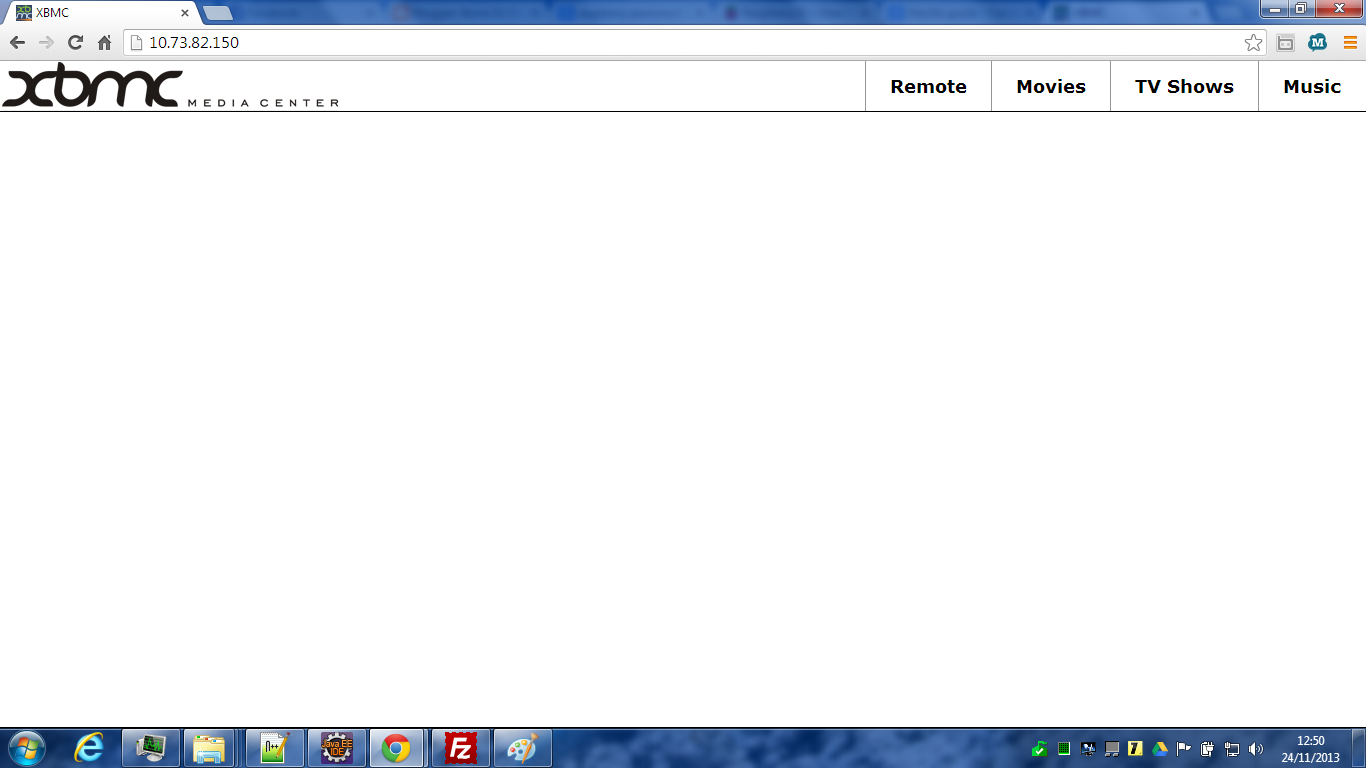Click the Chrome taskbar icon
This screenshot has width=1366, height=768.
[397, 748]
